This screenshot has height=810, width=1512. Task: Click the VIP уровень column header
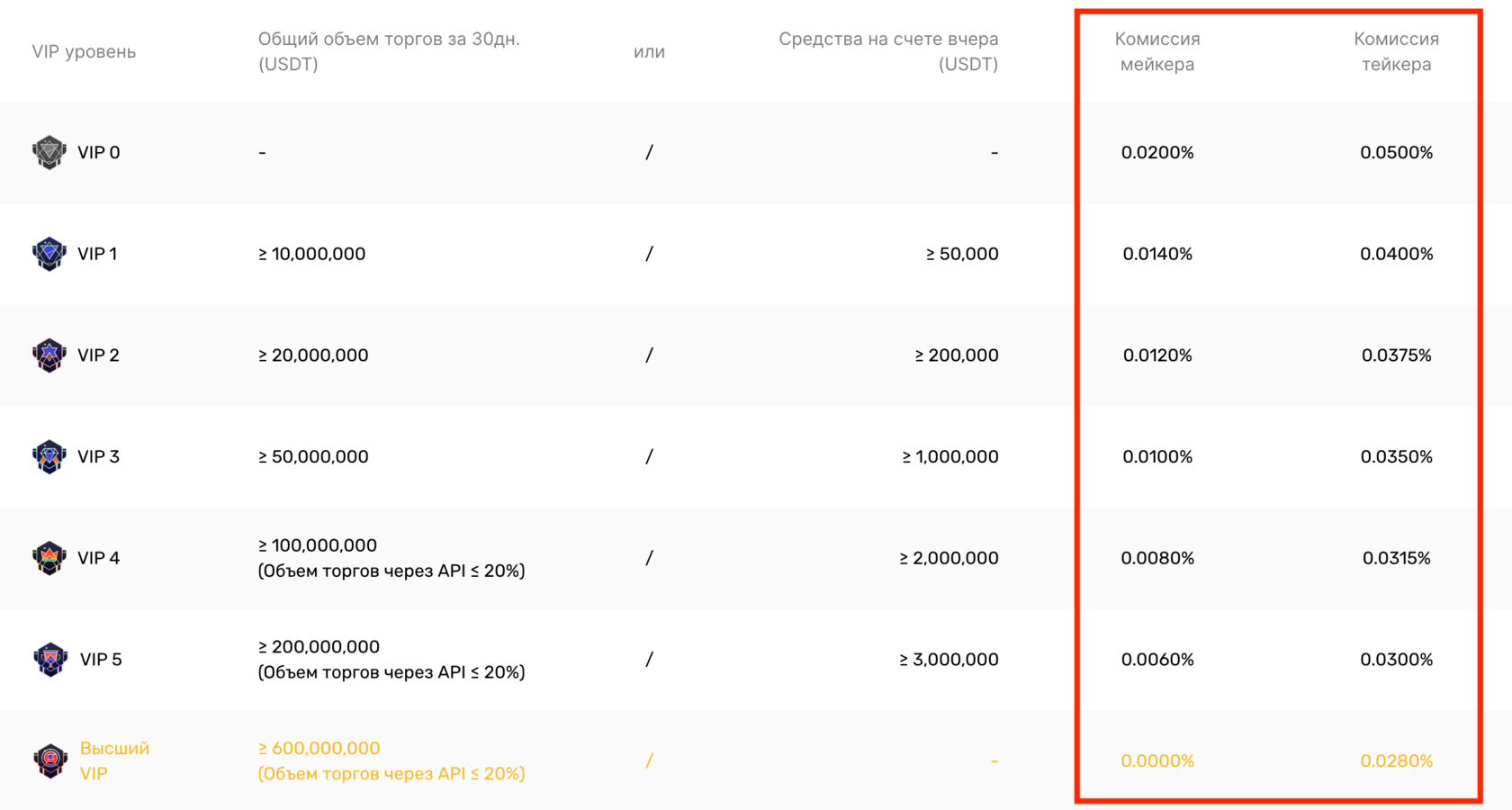point(84,51)
